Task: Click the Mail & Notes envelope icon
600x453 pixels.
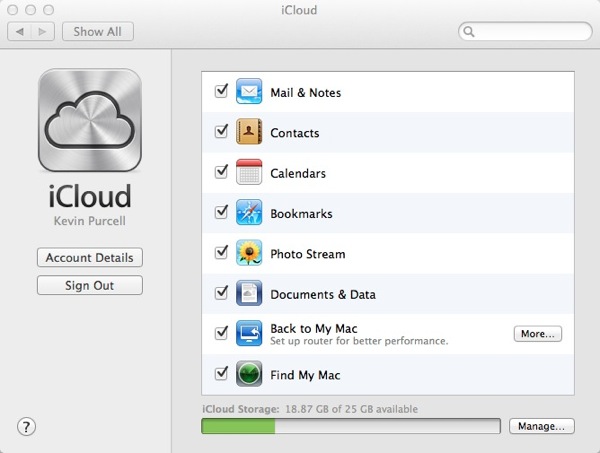Action: click(x=249, y=91)
